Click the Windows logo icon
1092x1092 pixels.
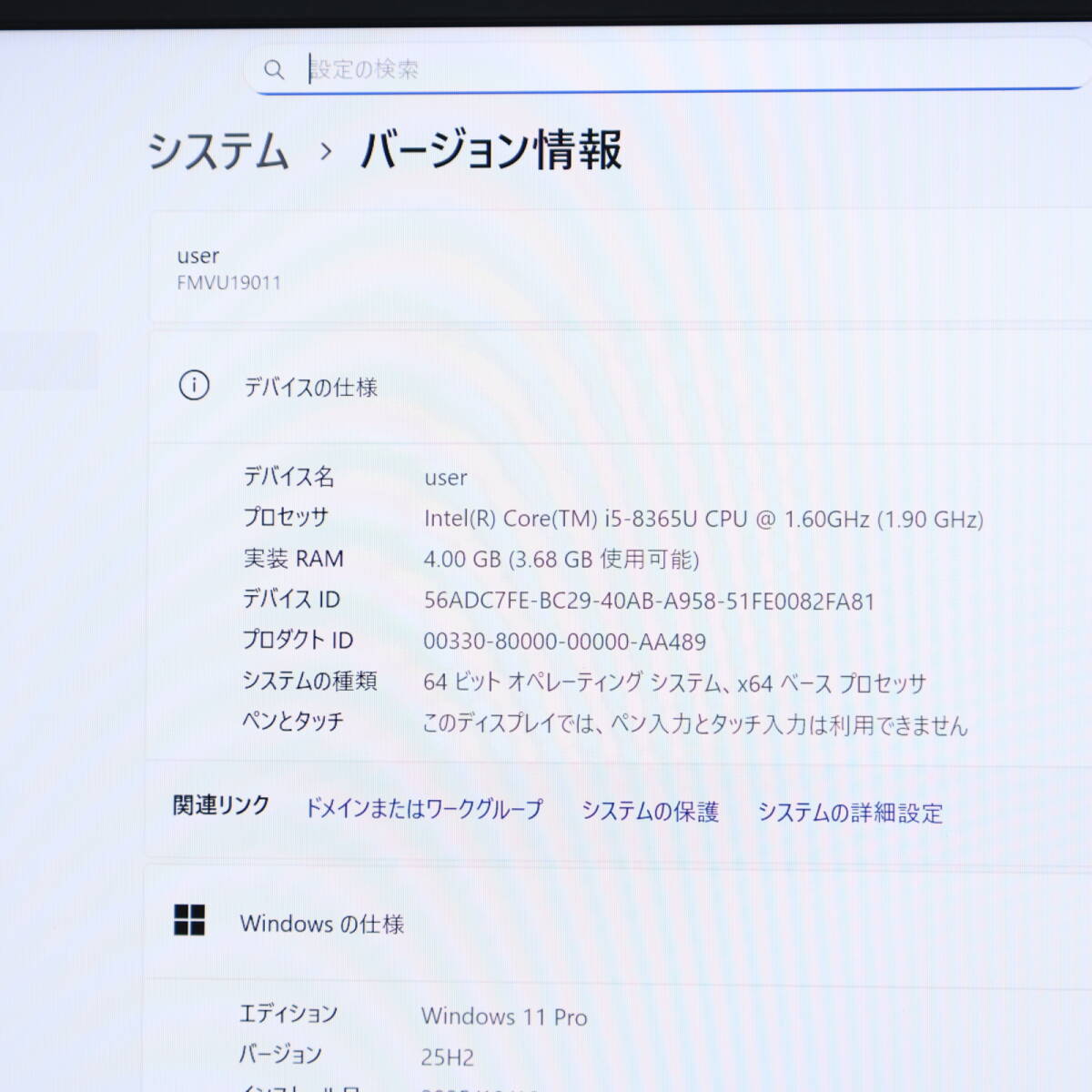point(189,920)
